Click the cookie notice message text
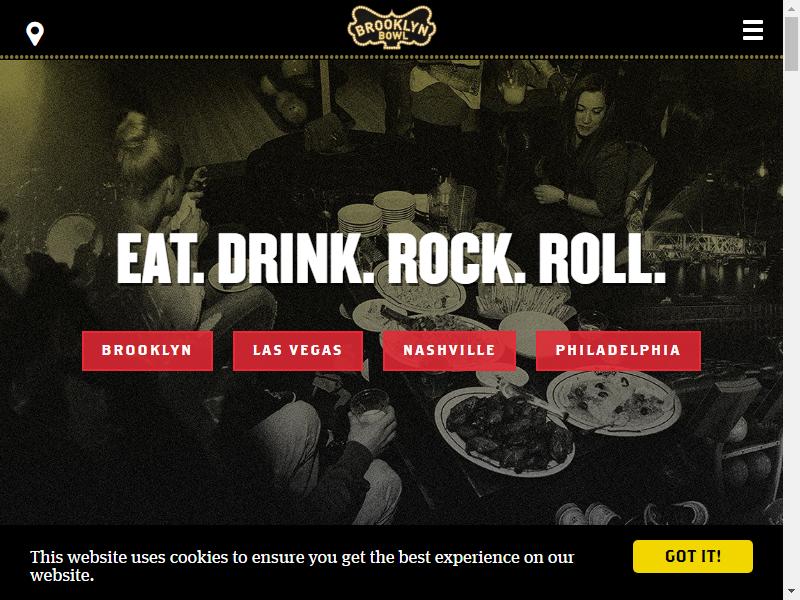 point(302,565)
